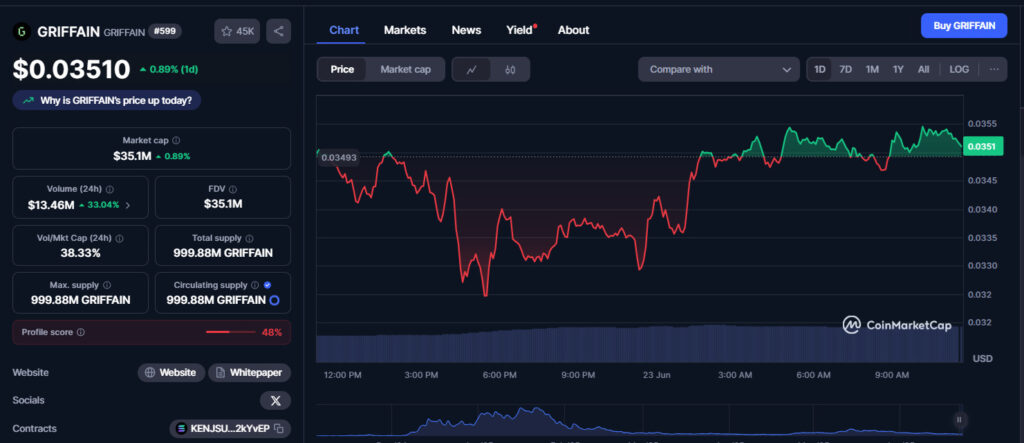Click the $0.03510 price text
Viewport: 1024px width, 443px height.
(x=71, y=70)
